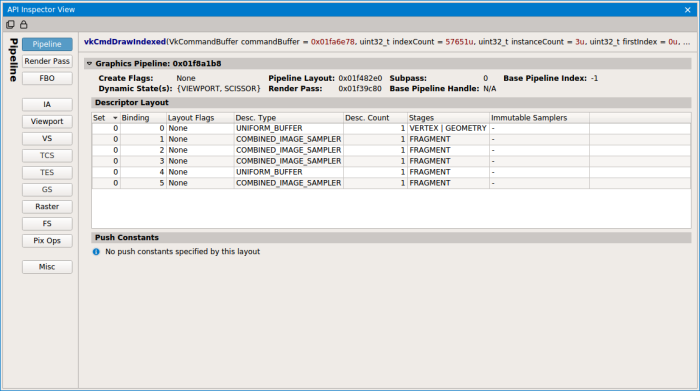This screenshot has width=700, height=391.
Task: Select COMBINED_IMAGE_SAMPLER cell in binding 3 row
Action: 288,161
